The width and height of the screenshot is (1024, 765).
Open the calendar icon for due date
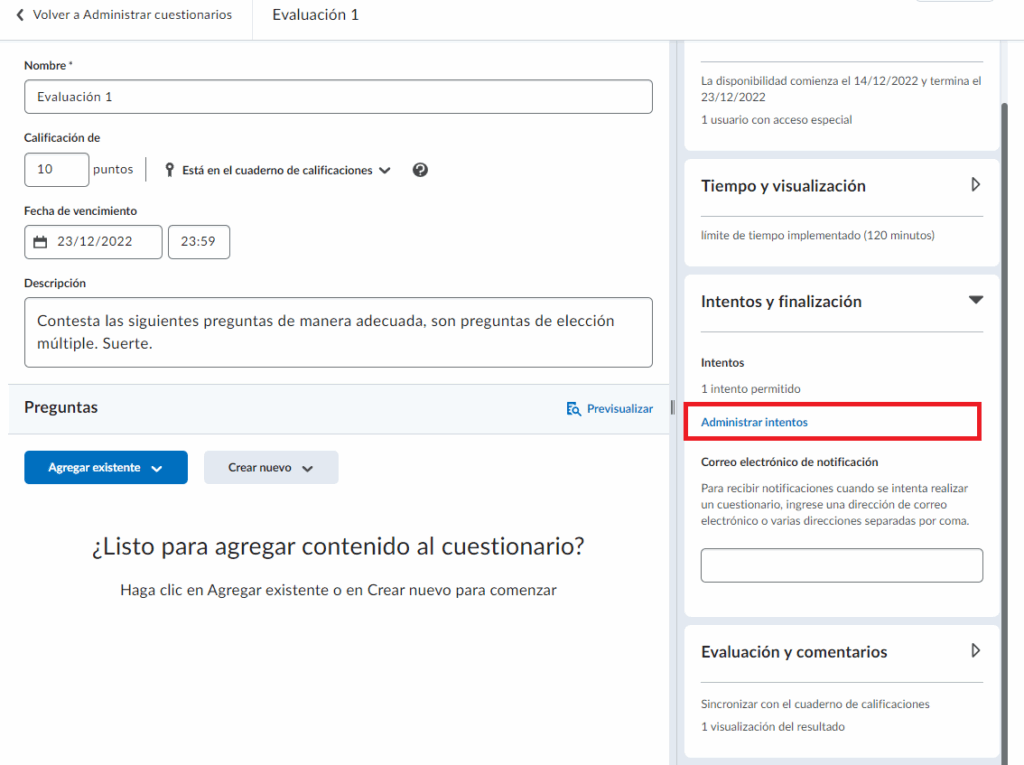[40, 242]
